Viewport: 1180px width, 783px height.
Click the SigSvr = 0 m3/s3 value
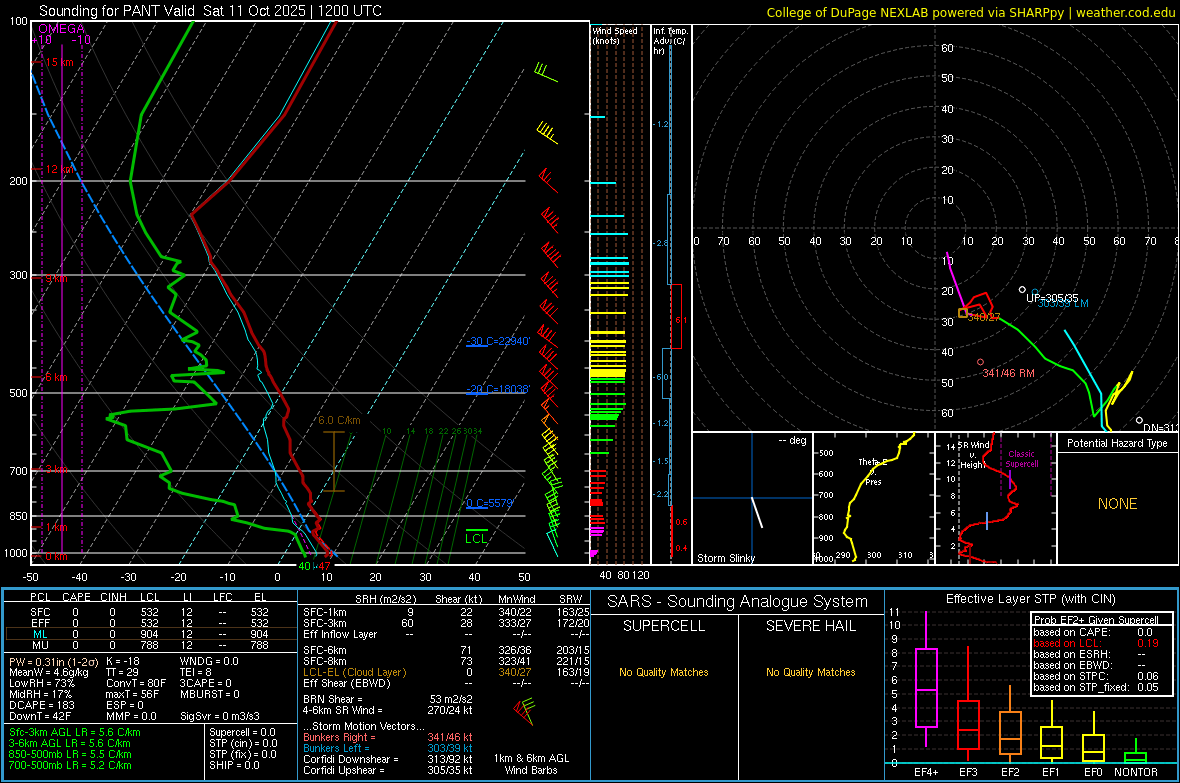(220, 716)
